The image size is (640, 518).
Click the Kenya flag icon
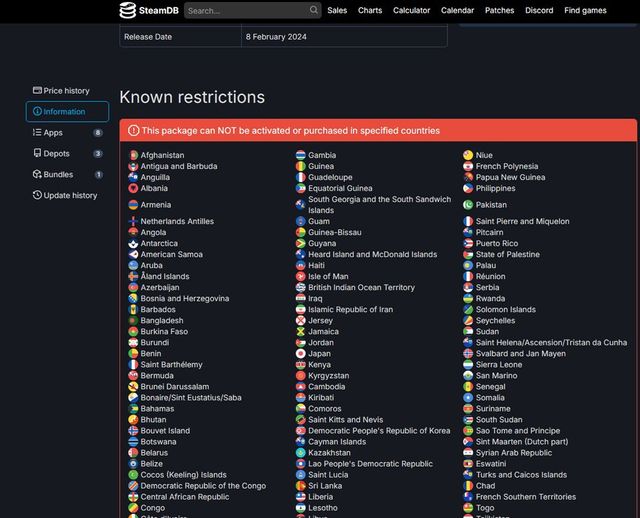click(x=301, y=365)
